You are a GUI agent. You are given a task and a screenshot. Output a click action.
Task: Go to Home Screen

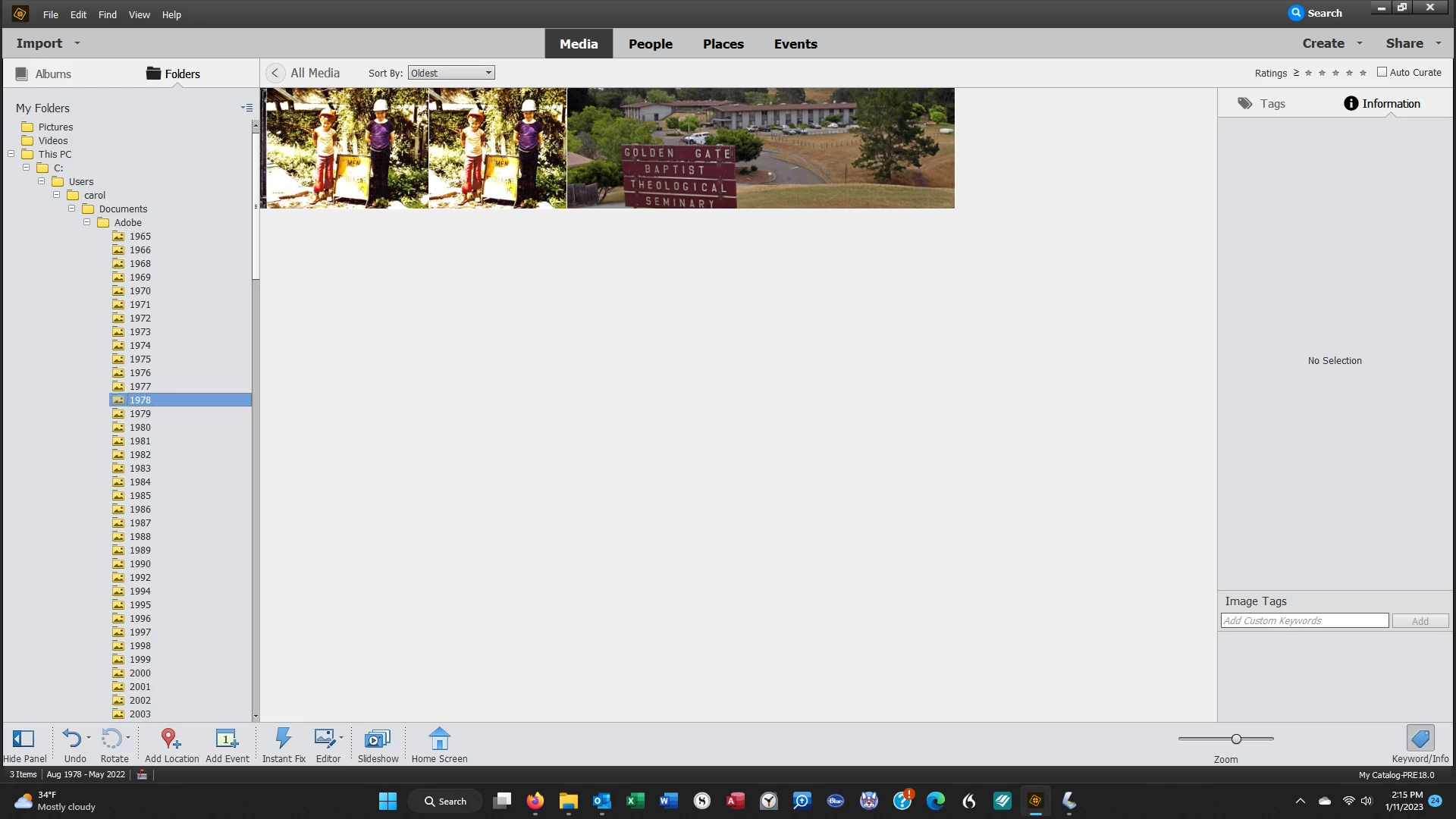(x=439, y=739)
